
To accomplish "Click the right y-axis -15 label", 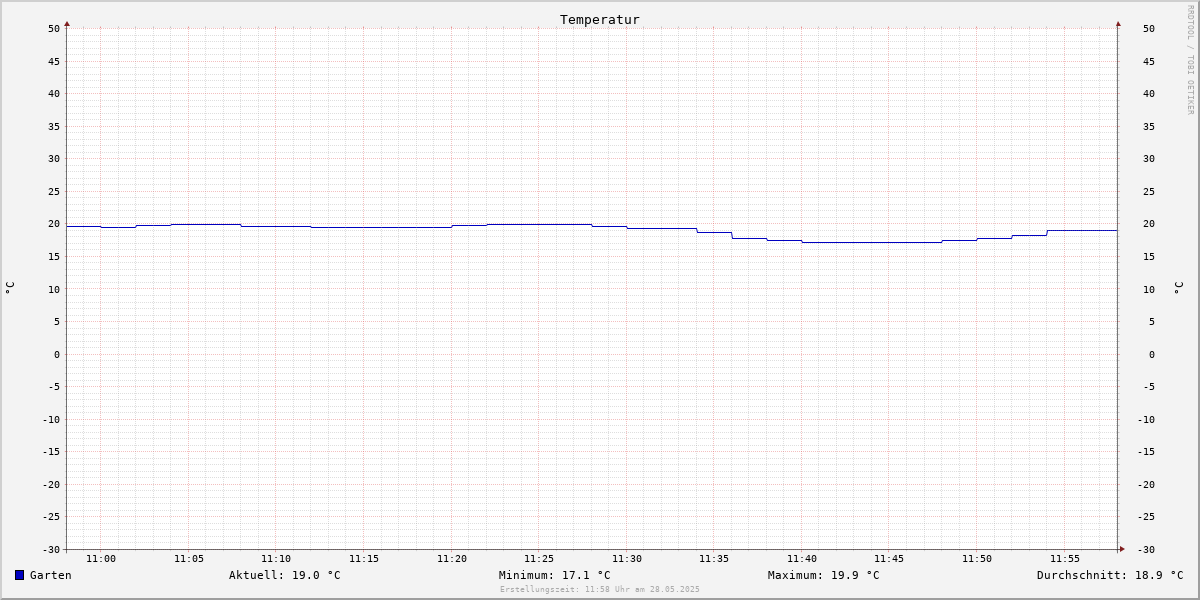I will pyautogui.click(x=1146, y=452).
